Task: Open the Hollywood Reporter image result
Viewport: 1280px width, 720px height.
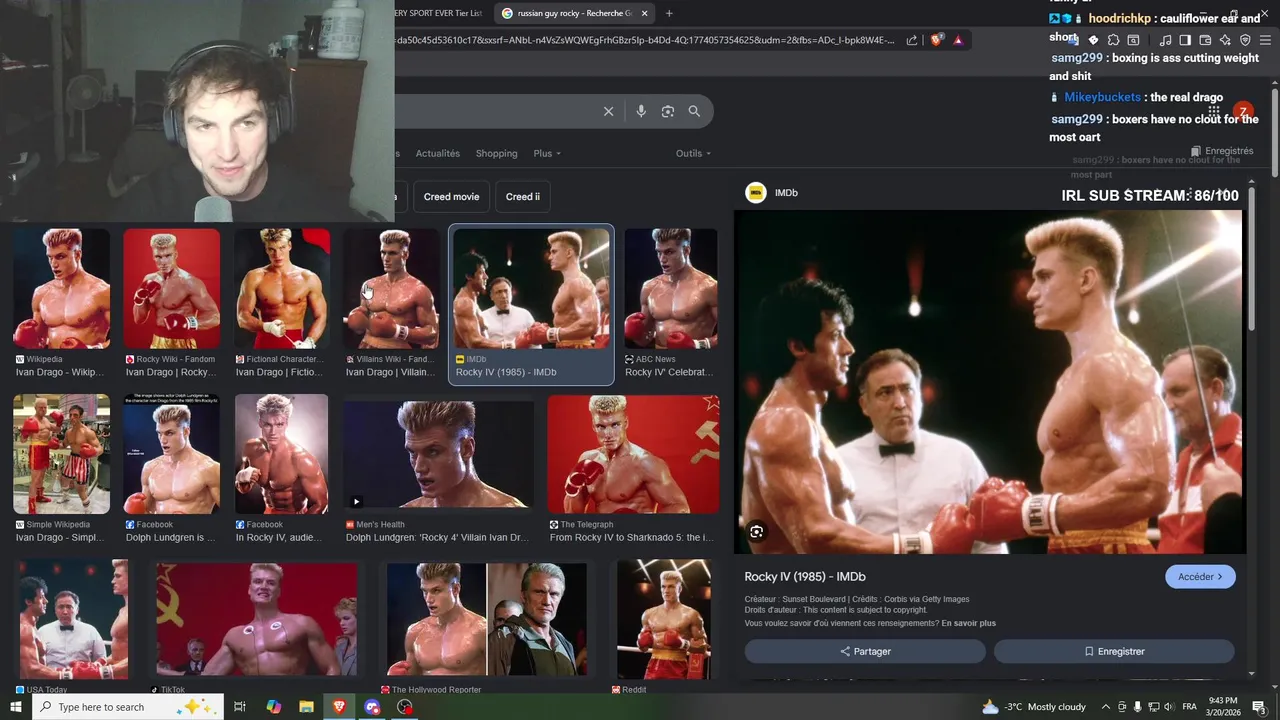Action: tap(487, 620)
